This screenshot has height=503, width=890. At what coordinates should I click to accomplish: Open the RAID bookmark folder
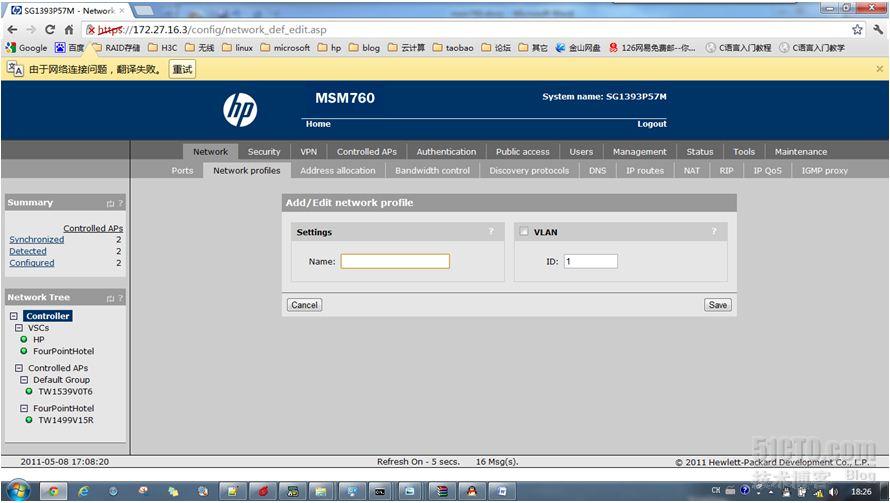(116, 48)
